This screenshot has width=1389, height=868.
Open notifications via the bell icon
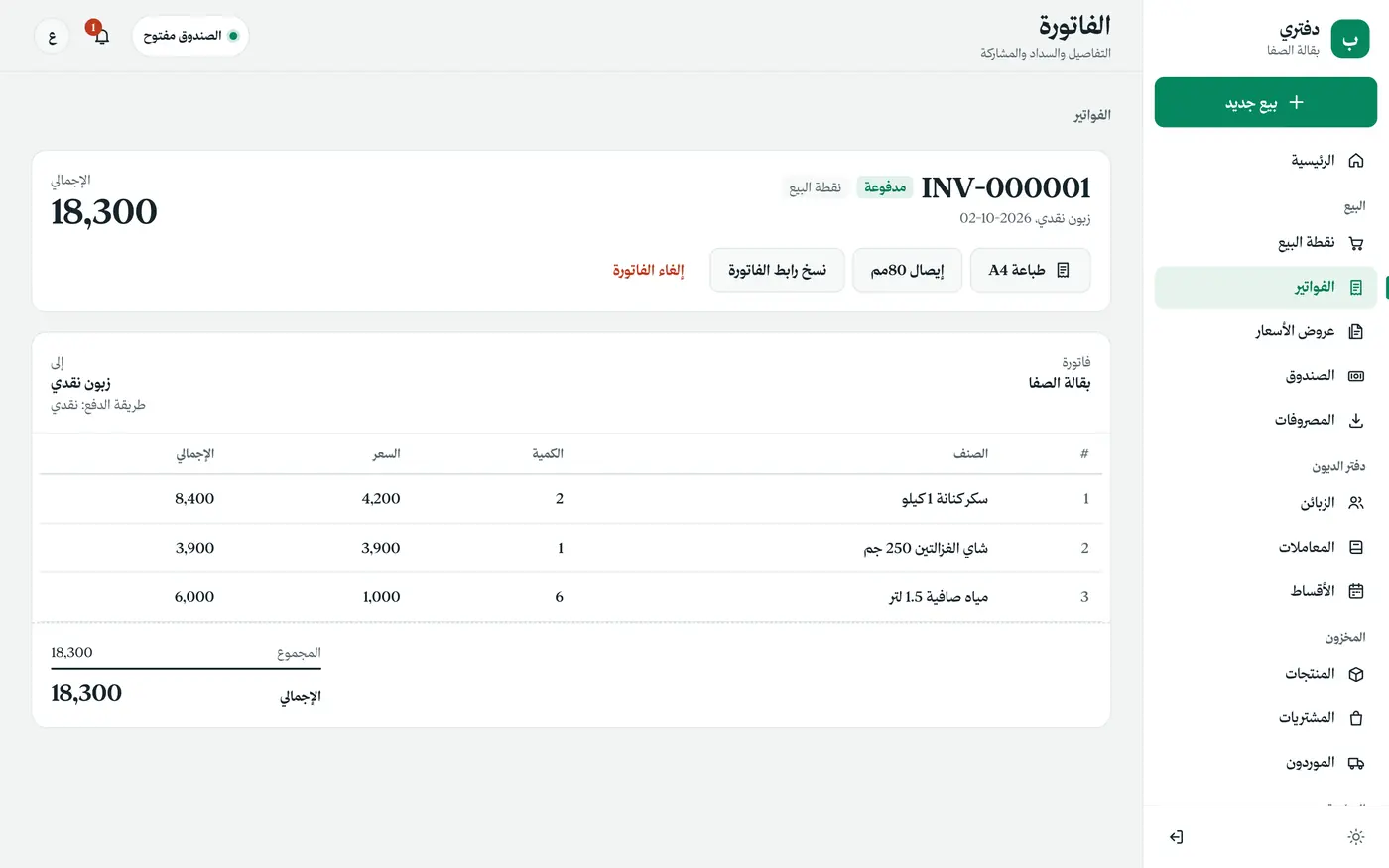click(x=101, y=36)
